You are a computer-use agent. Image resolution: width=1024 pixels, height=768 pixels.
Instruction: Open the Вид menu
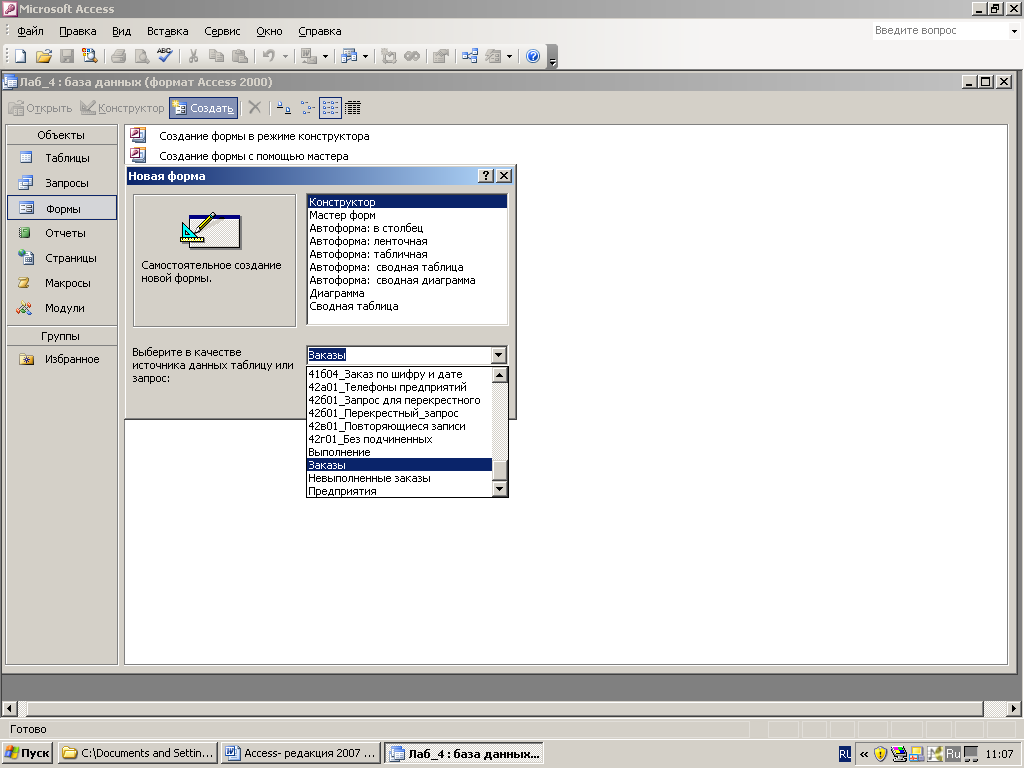point(121,31)
